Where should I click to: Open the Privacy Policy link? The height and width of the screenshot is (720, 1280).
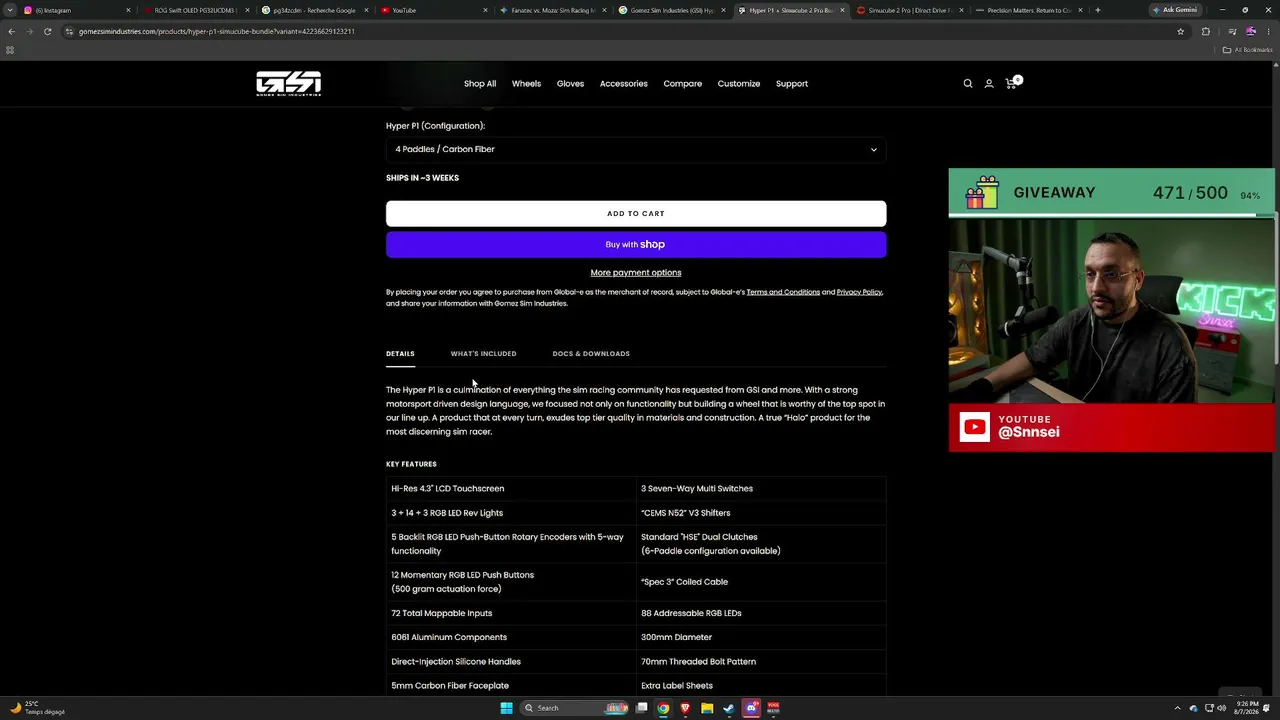point(859,292)
